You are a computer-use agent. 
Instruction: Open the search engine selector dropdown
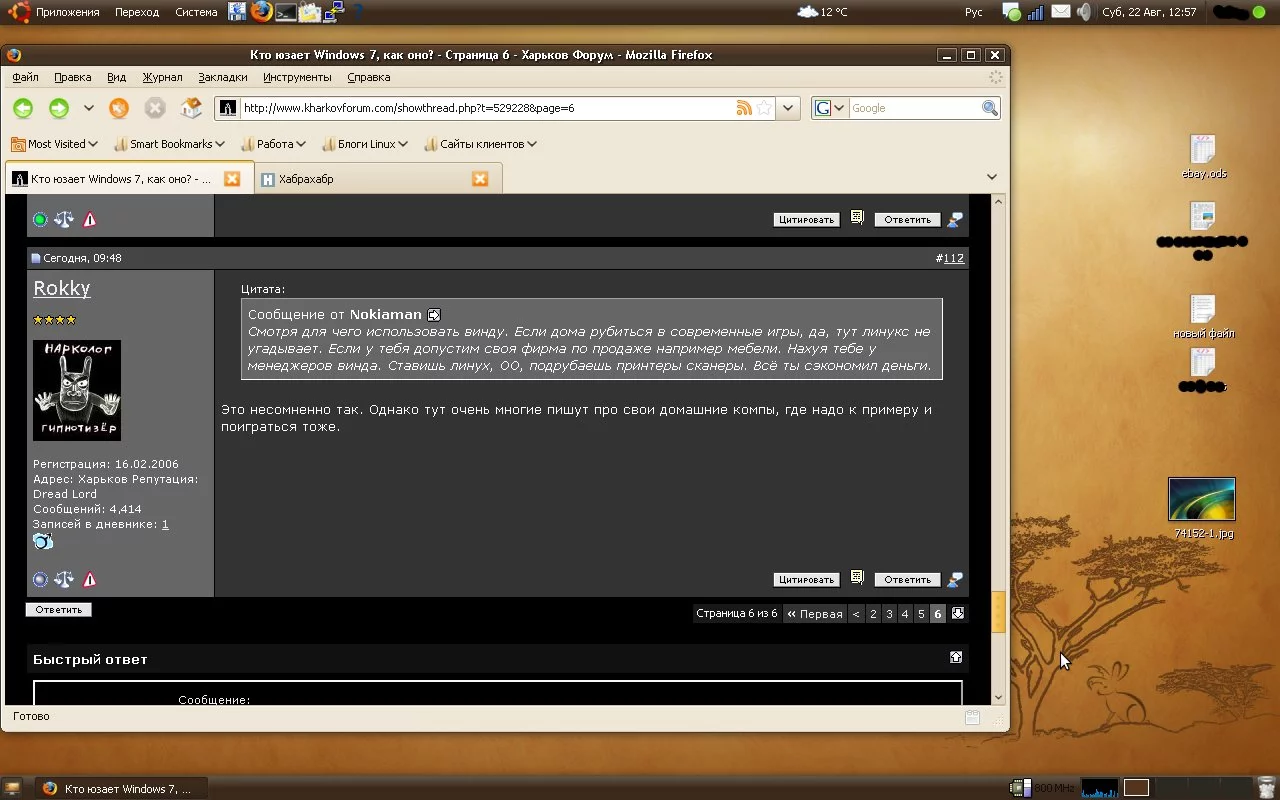point(830,108)
